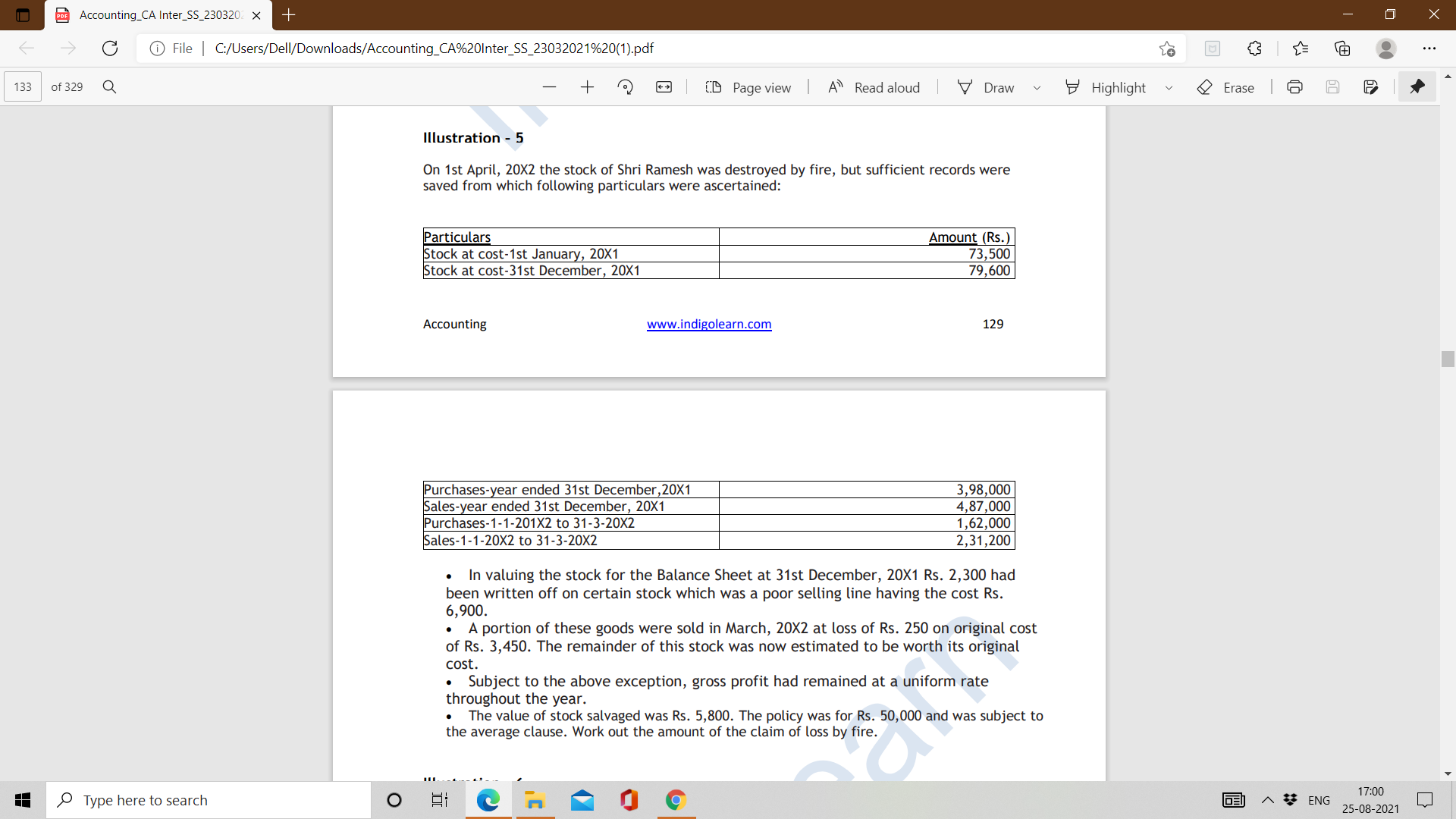The image size is (1456, 819).
Task: Toggle the Draw tool
Action: 985,87
